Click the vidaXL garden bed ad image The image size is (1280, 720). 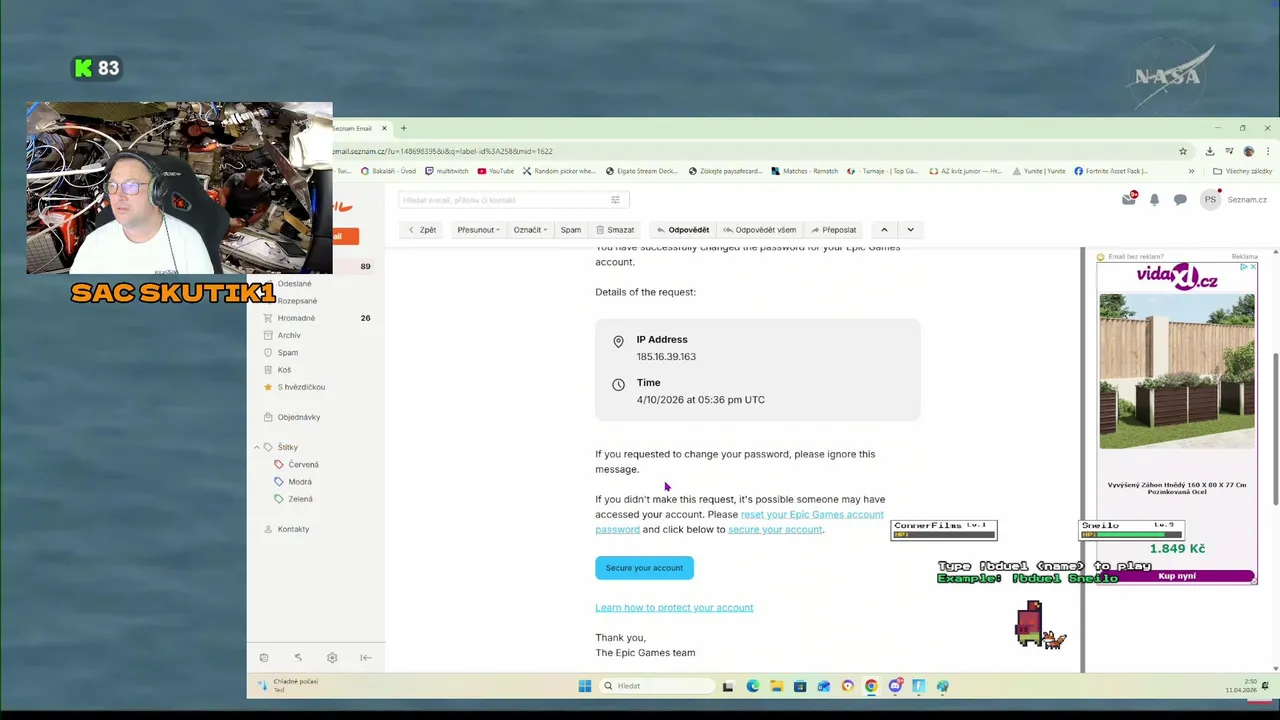[1177, 372]
